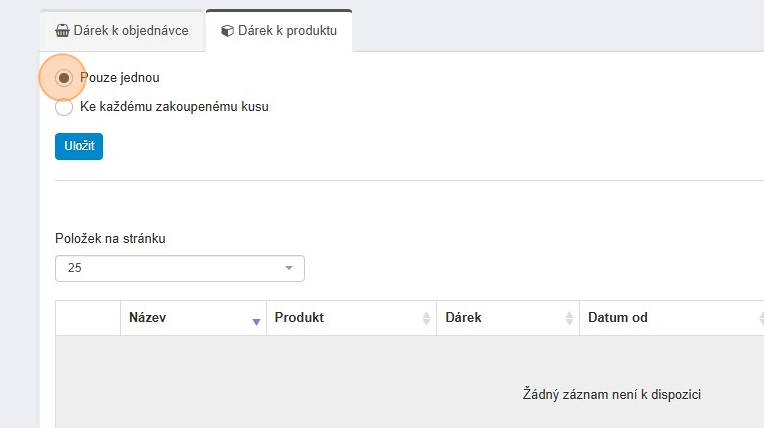Open the items per page dropdown
Image resolution: width=764 pixels, height=428 pixels.
(179, 268)
